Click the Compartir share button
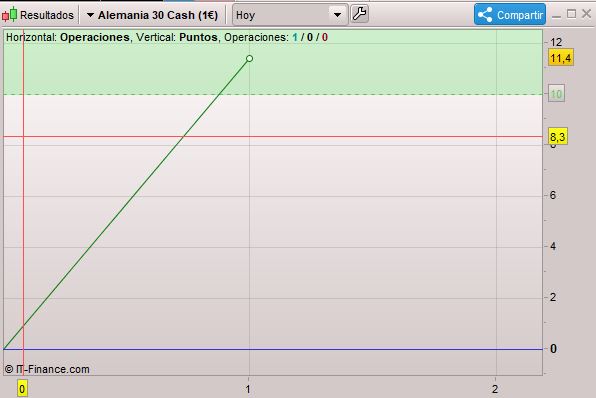 click(x=510, y=15)
